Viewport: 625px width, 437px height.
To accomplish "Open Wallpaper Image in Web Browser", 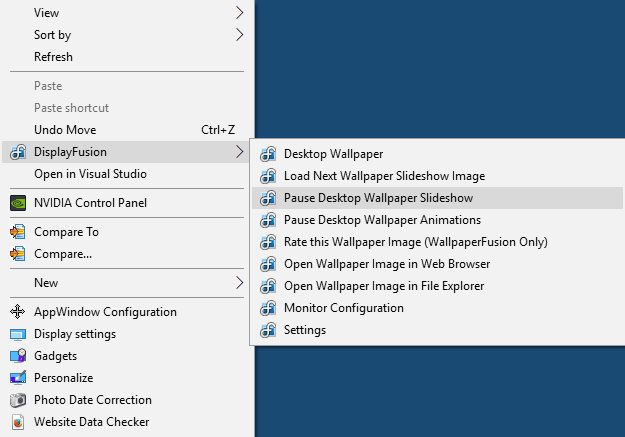I will point(386,264).
